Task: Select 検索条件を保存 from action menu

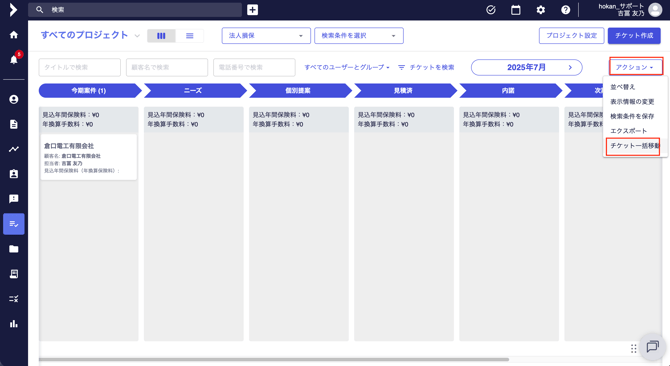Action: (632, 116)
